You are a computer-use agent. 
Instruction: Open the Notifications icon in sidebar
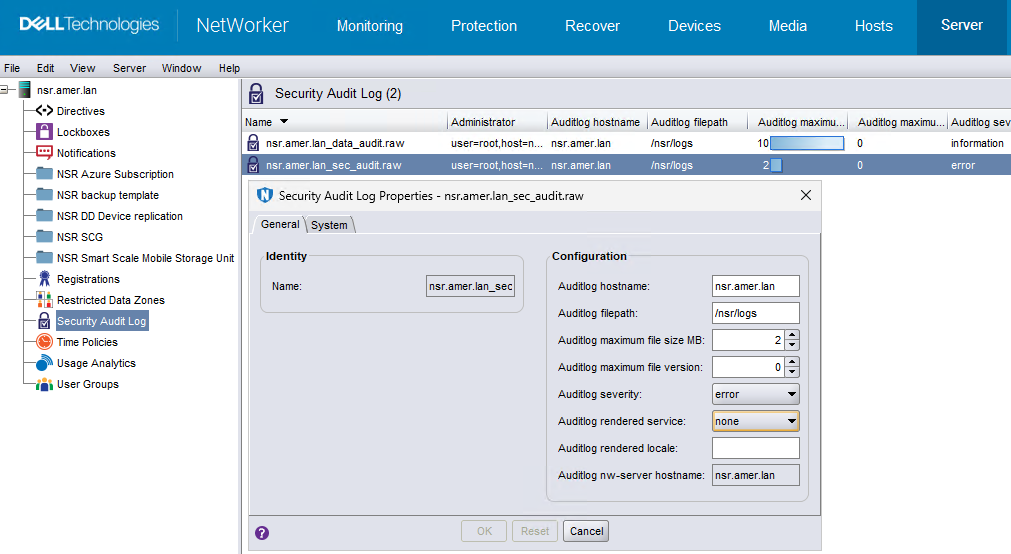(44, 153)
